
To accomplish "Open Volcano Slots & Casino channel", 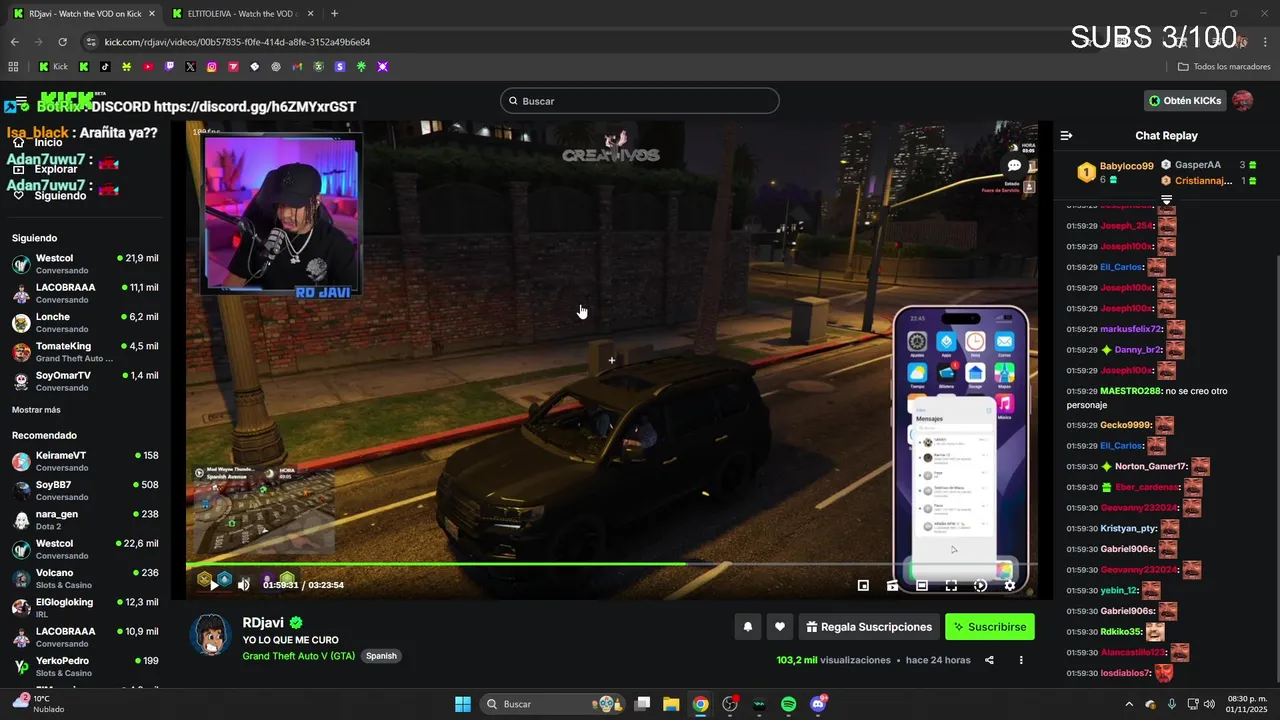I will (x=85, y=579).
